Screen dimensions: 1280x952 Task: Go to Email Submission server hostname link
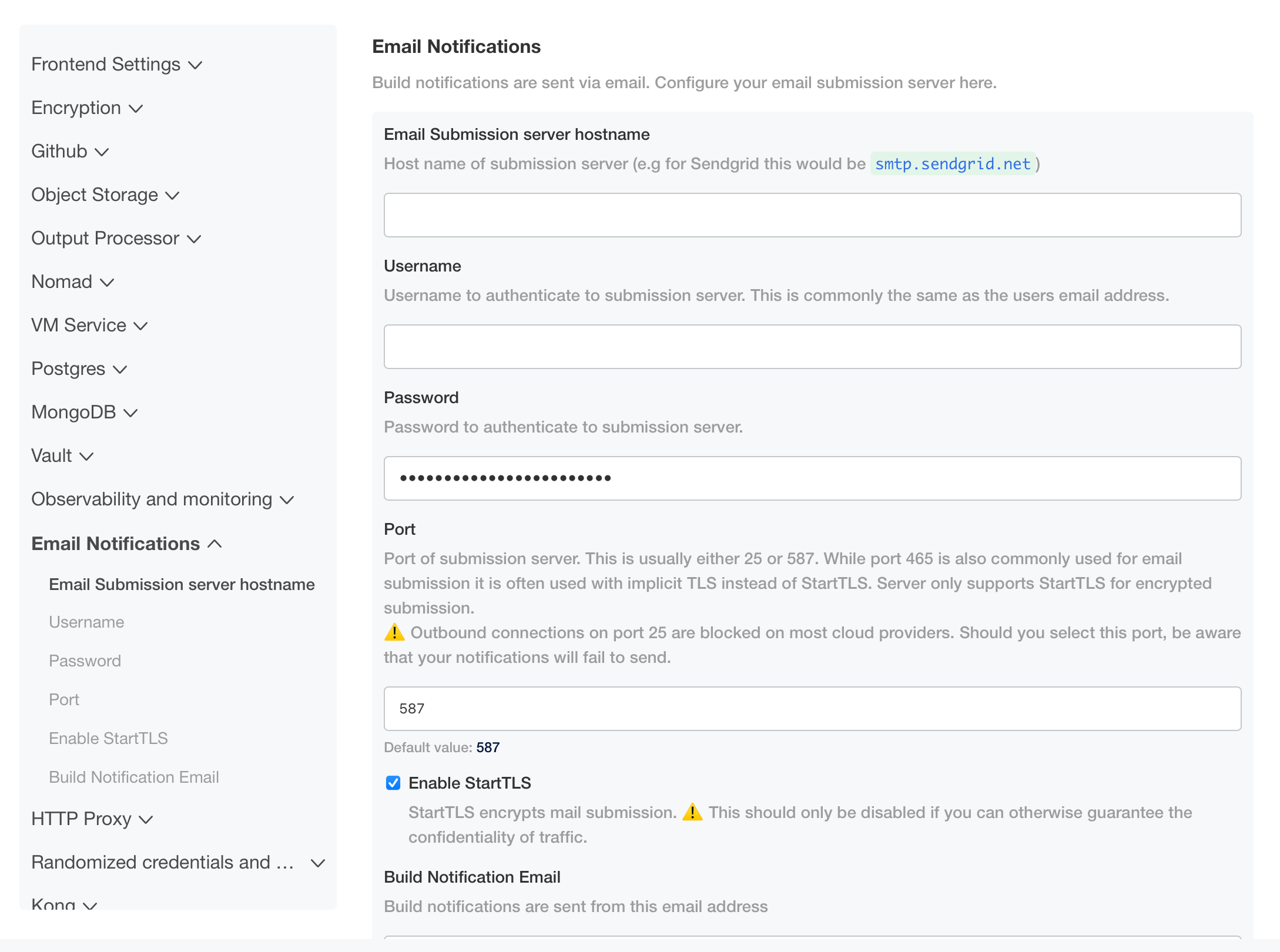(182, 584)
